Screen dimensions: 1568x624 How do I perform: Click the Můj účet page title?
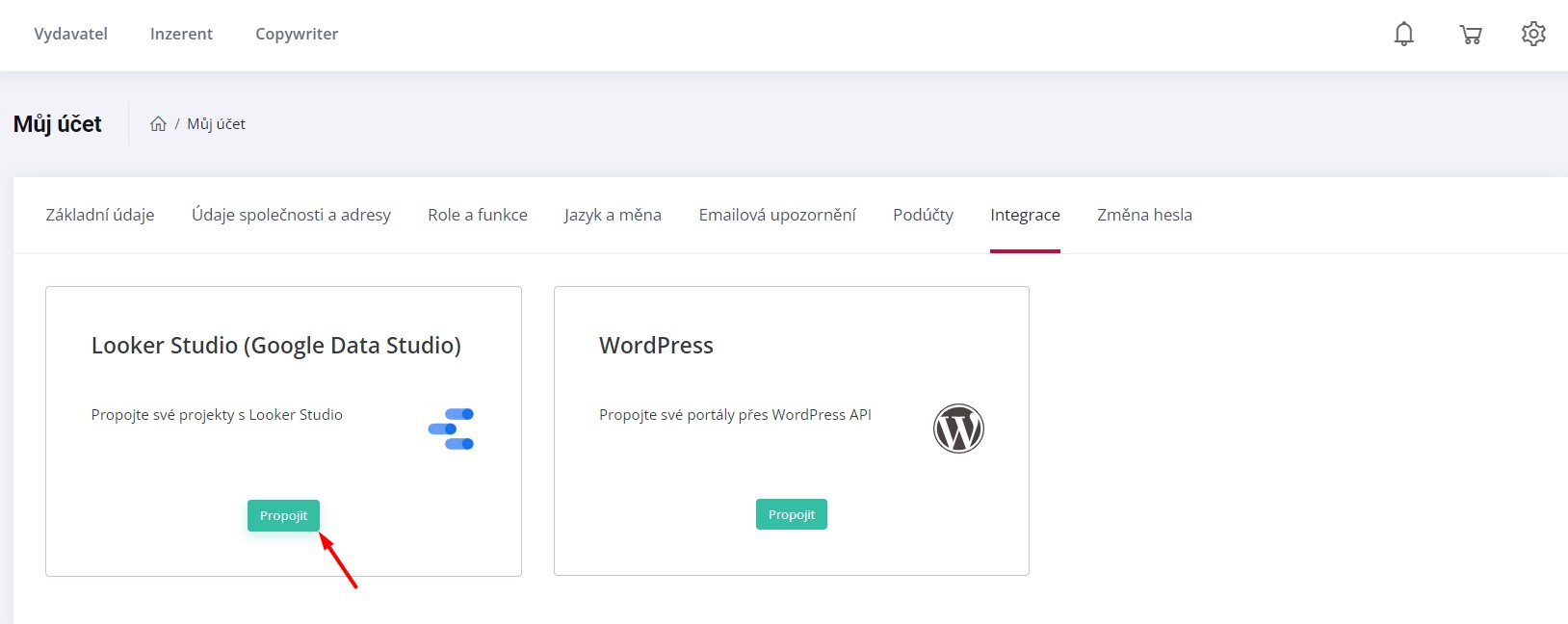click(x=58, y=124)
